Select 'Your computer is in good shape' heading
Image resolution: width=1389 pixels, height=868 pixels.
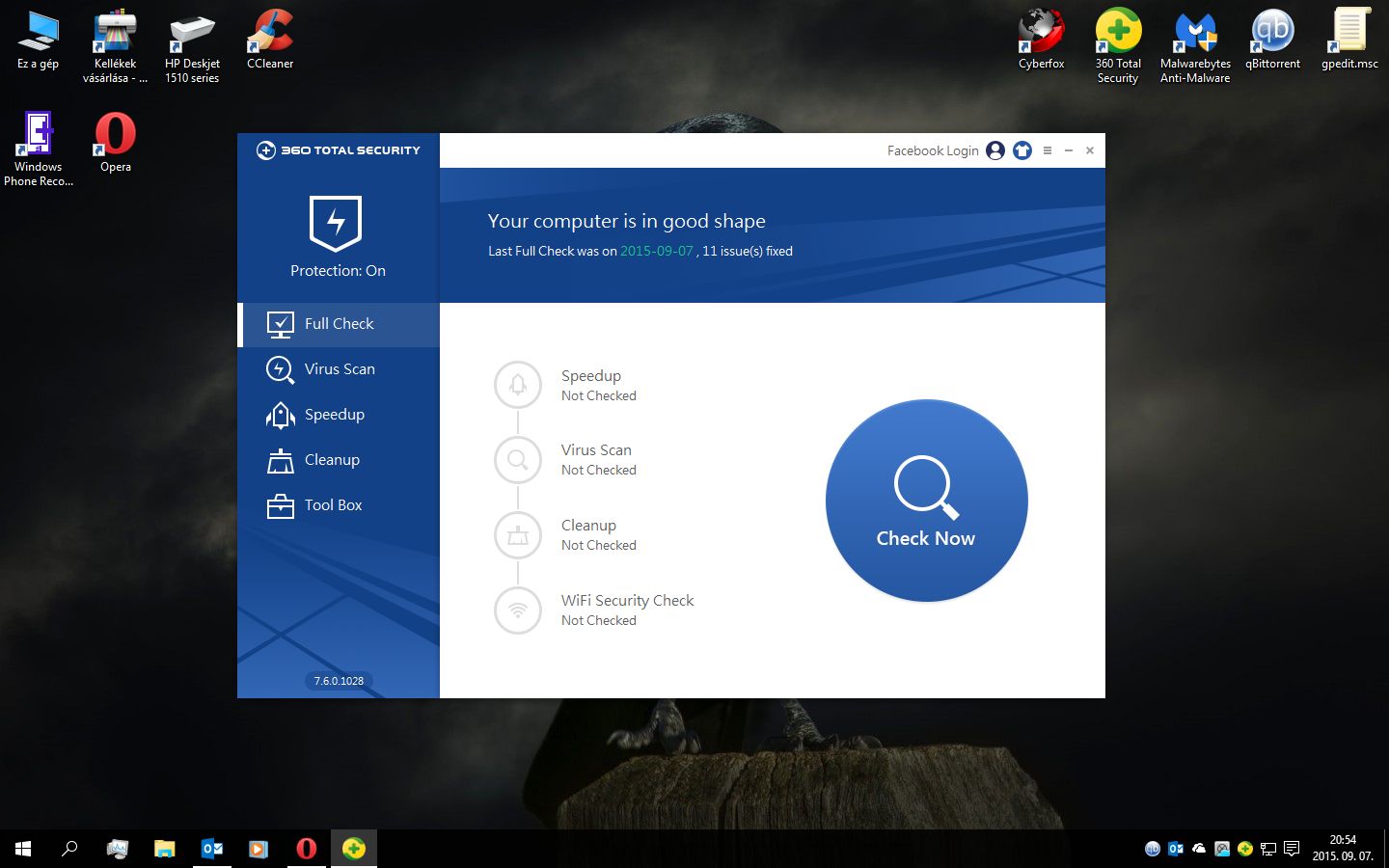[627, 221]
